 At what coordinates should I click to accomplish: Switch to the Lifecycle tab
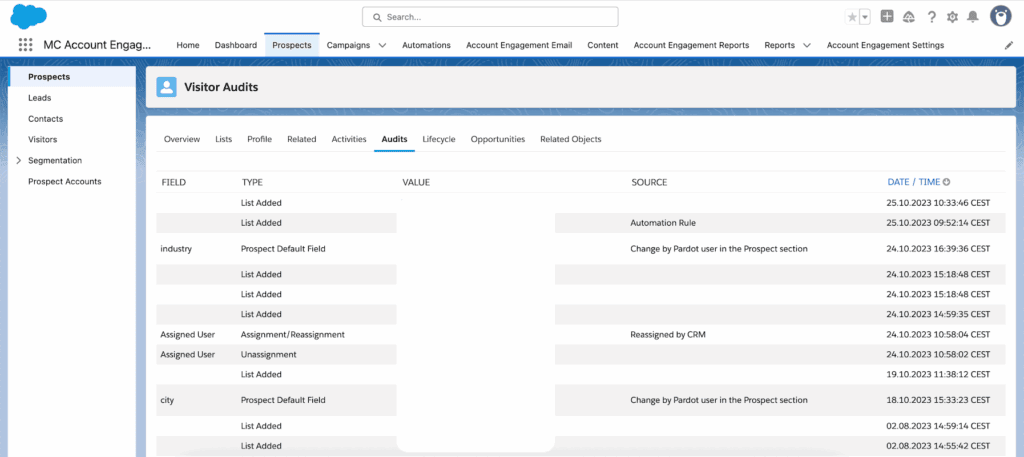(x=439, y=139)
